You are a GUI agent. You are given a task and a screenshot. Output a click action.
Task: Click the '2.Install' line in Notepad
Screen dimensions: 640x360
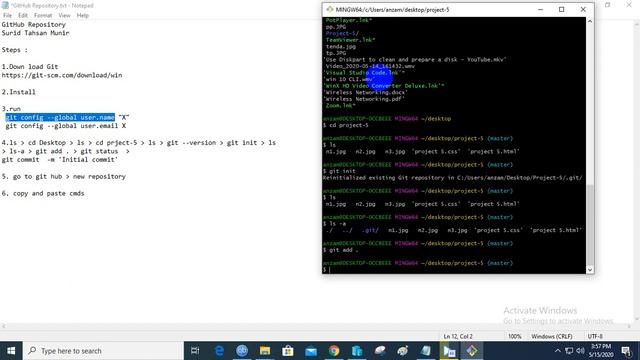click(18, 92)
